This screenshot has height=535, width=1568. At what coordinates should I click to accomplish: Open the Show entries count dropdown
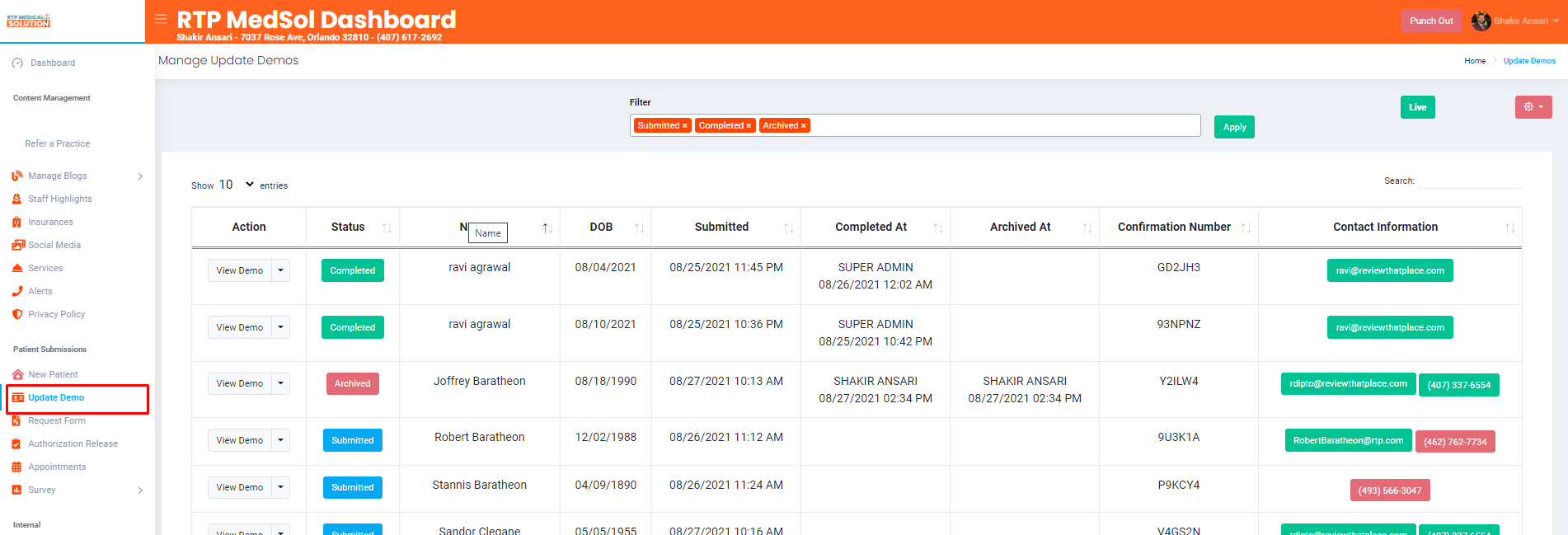(x=237, y=185)
